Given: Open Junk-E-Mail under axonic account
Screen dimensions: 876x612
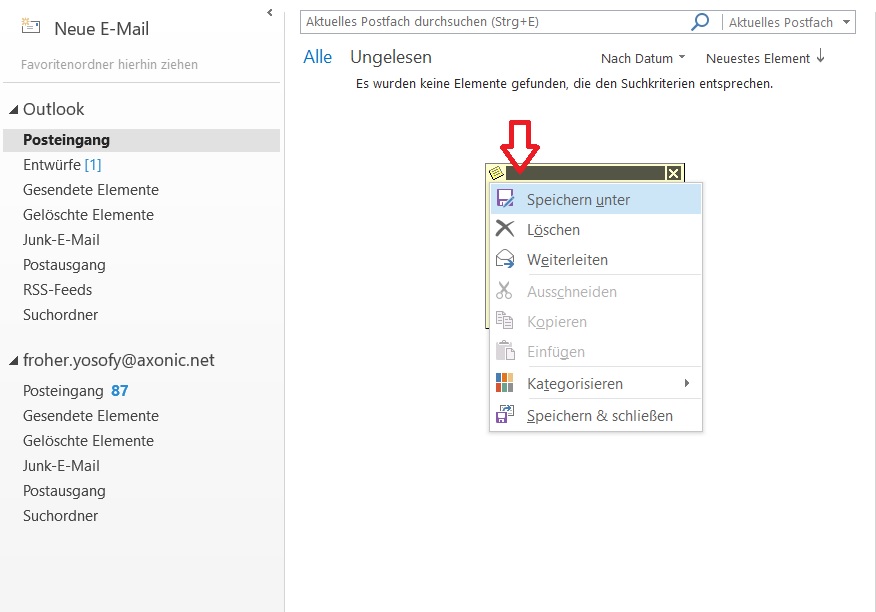Looking at the screenshot, I should pyautogui.click(x=141, y=466).
